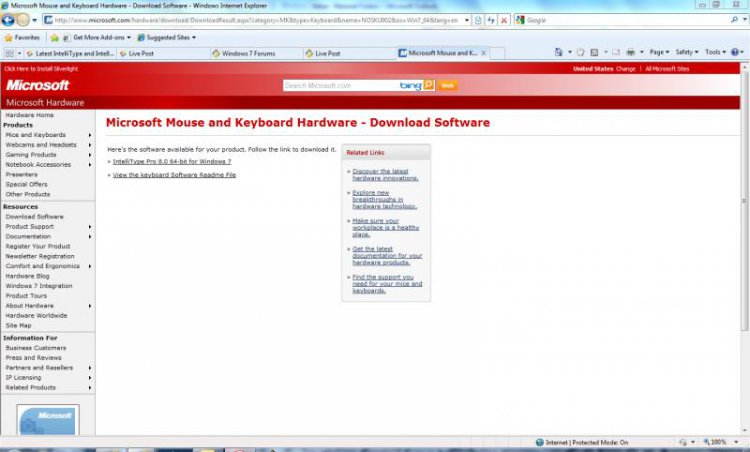Open Site Map sidebar link
Viewport: 750px width, 452px height.
tap(18, 326)
